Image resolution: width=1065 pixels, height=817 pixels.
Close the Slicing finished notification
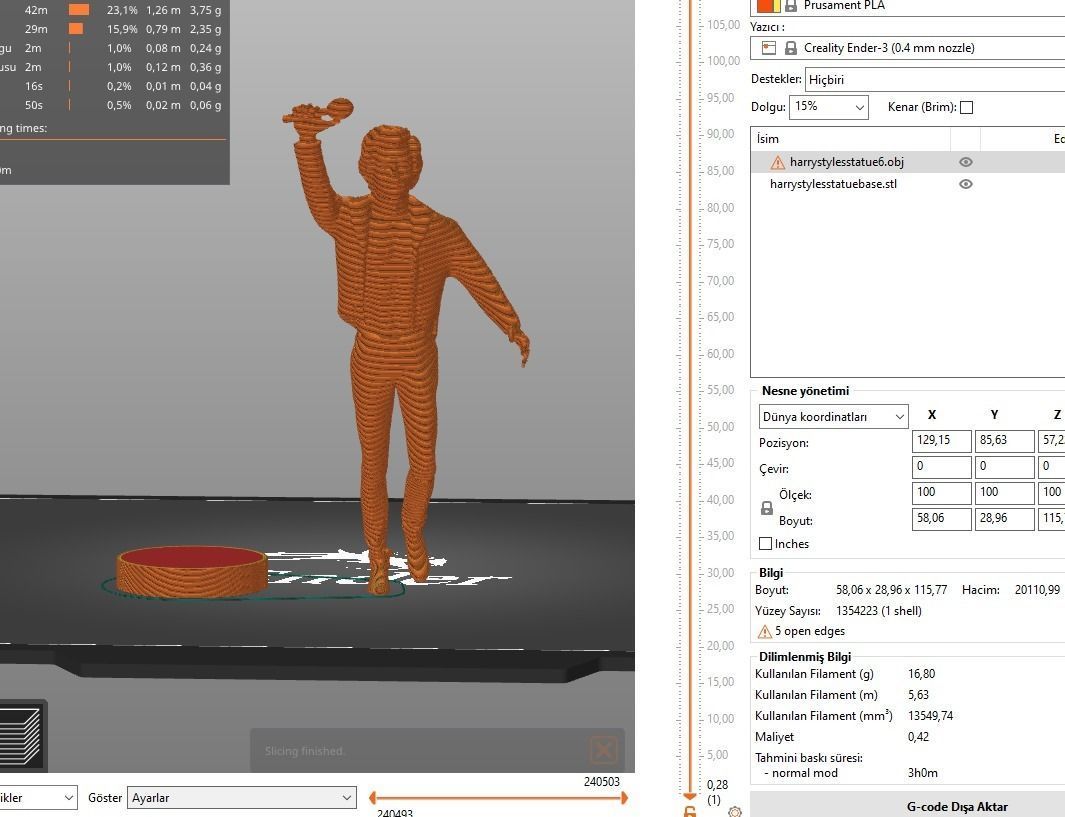(603, 750)
